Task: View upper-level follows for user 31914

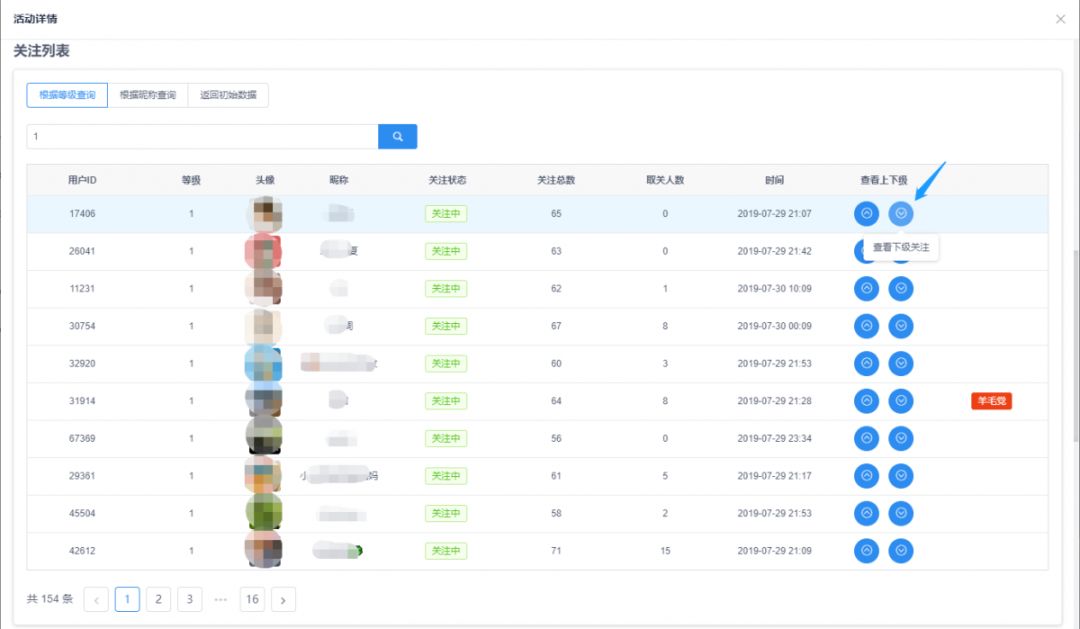Action: tap(866, 401)
